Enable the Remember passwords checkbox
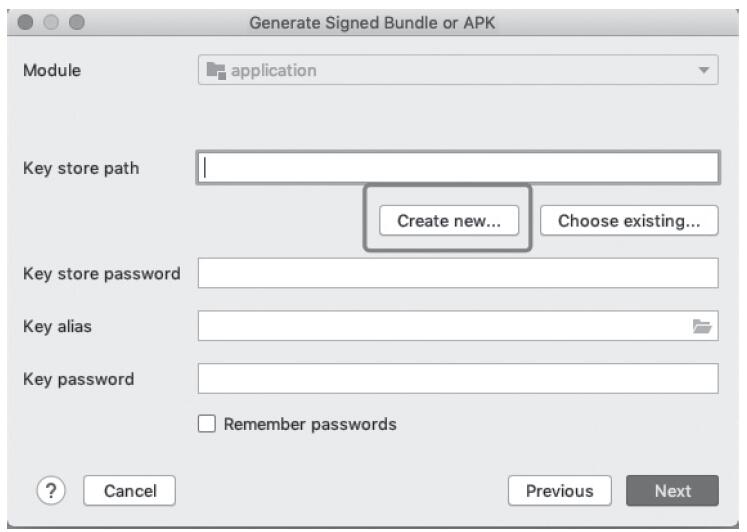Screen dimensions: 747x532 [207, 424]
